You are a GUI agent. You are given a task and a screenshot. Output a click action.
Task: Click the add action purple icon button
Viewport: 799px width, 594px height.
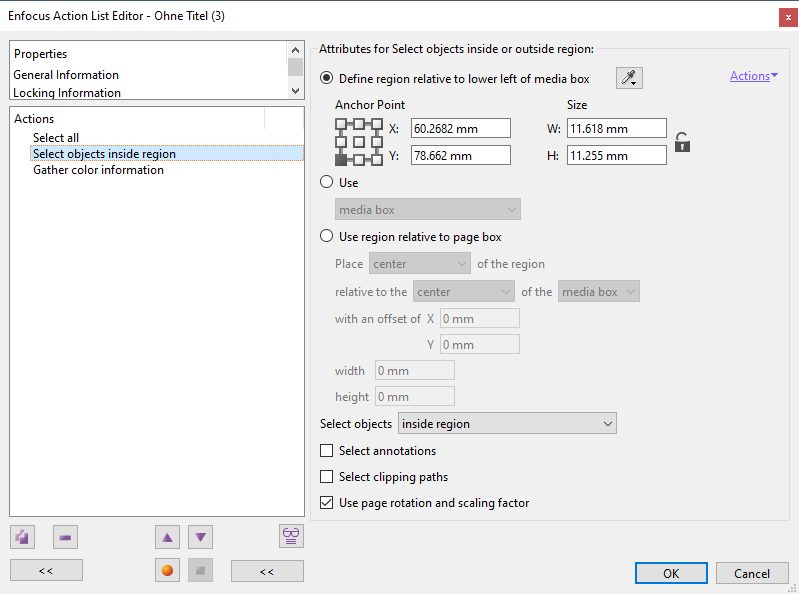pyautogui.click(x=22, y=537)
